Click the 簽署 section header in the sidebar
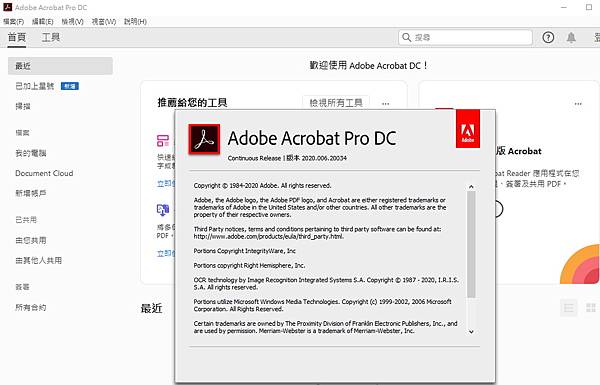The image size is (600, 385). (x=22, y=287)
